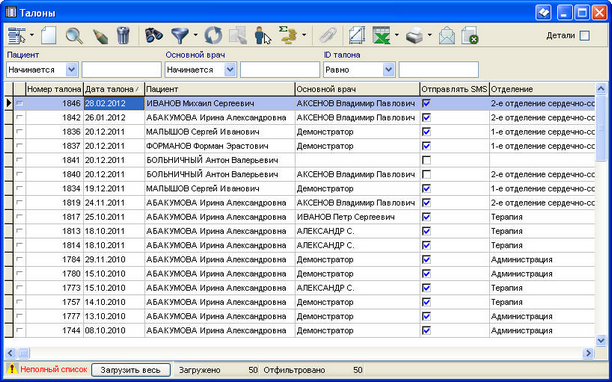
Task: Focus the Основной врач filter text field
Action: [280, 70]
